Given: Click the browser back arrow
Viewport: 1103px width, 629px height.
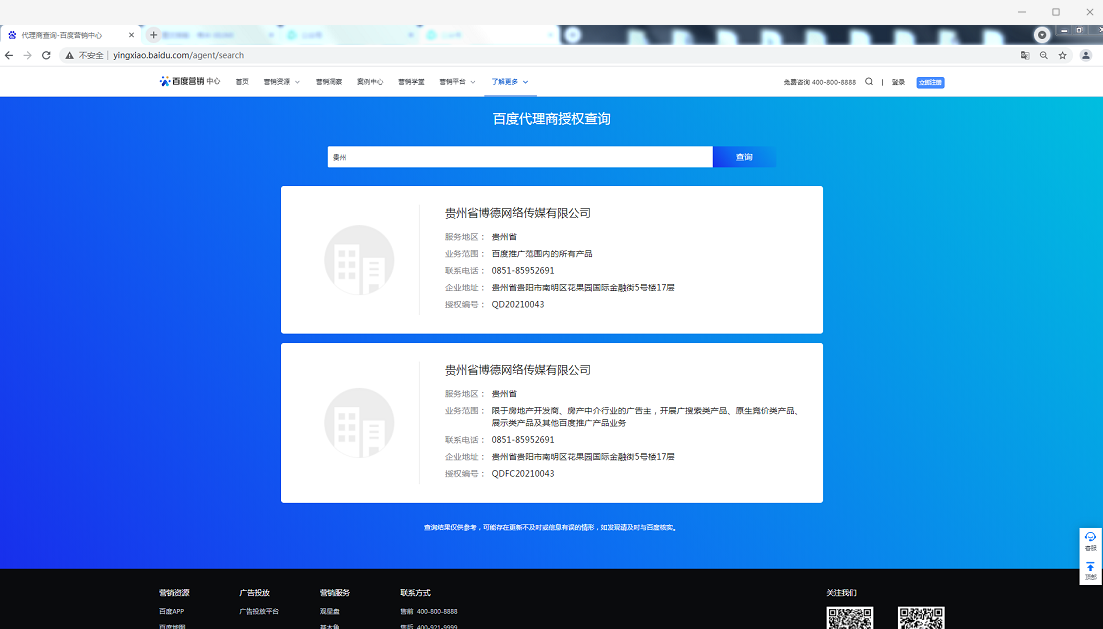Looking at the screenshot, I should [x=10, y=55].
